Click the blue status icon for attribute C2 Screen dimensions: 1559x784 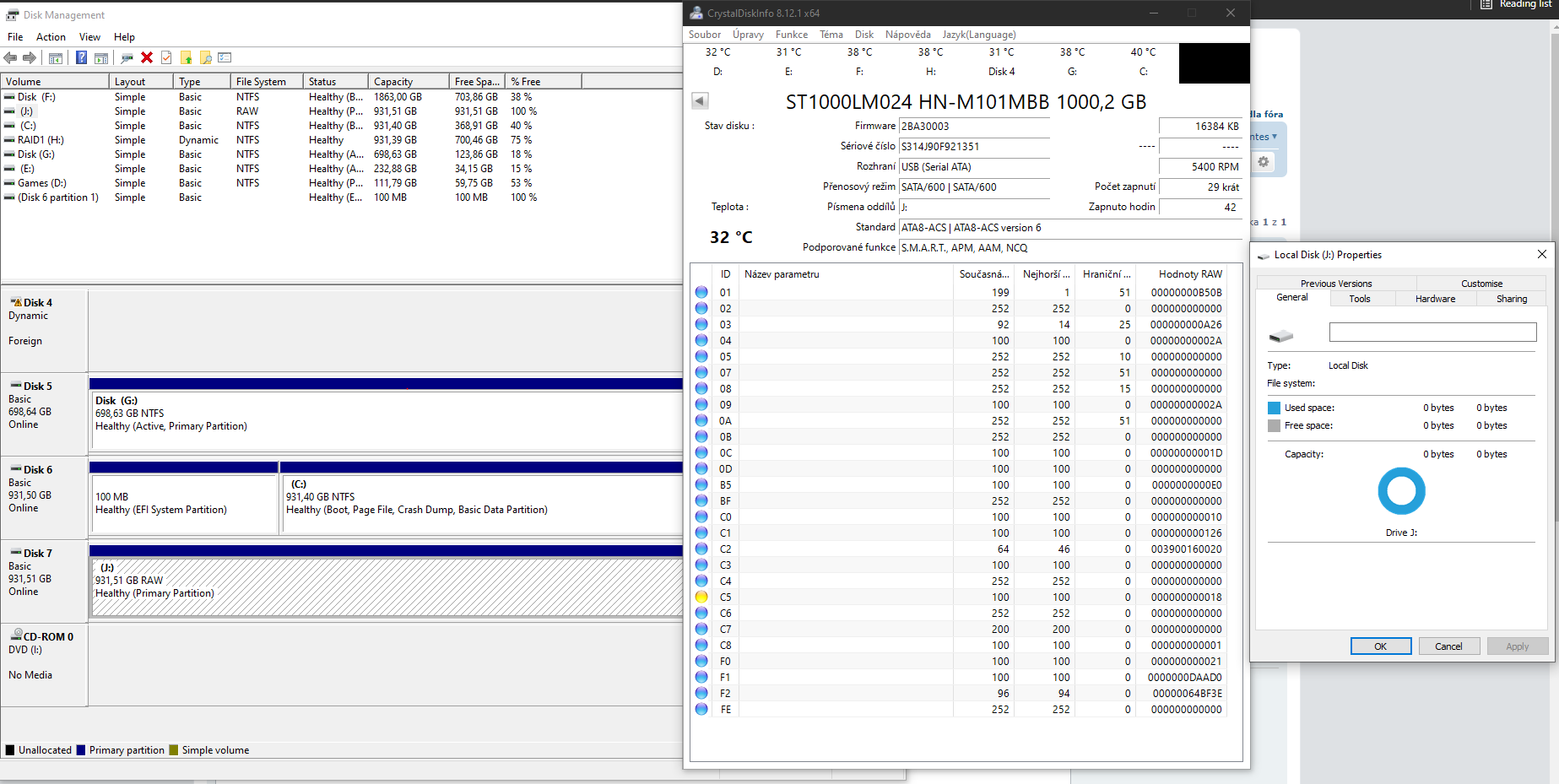click(x=701, y=549)
